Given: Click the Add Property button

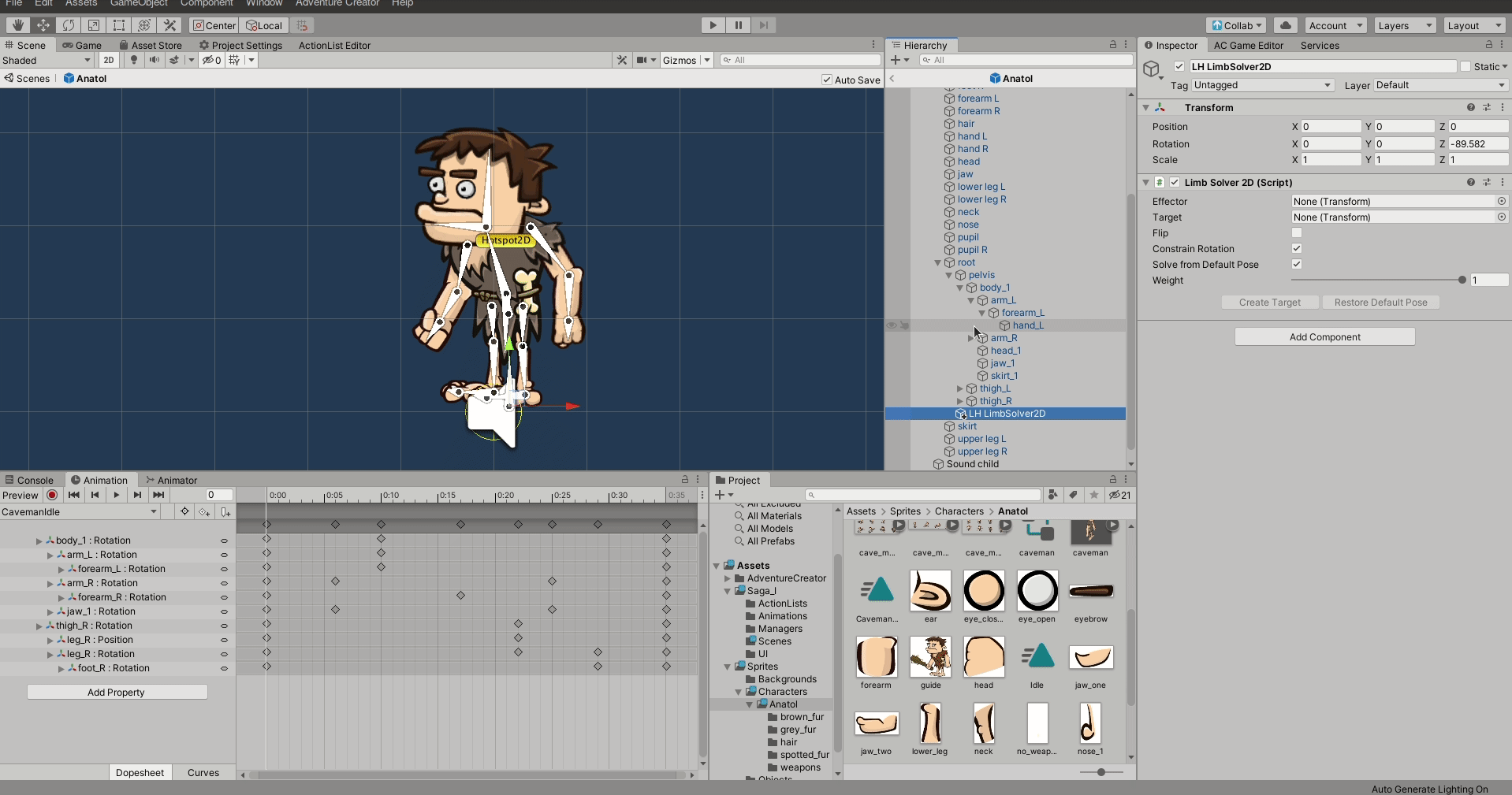Looking at the screenshot, I should click(x=117, y=692).
